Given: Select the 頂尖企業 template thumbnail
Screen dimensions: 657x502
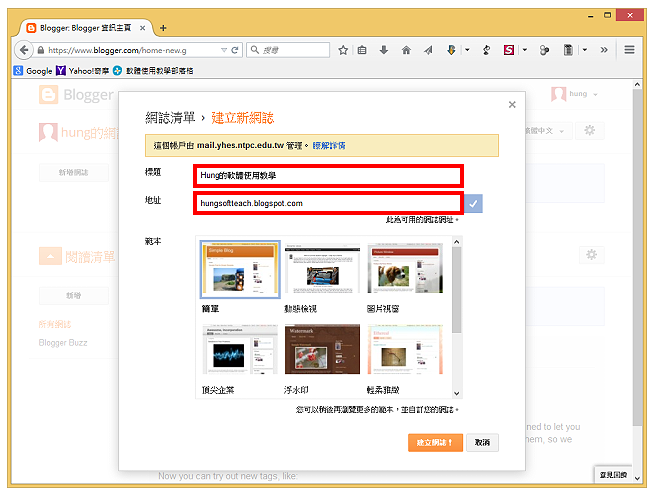Looking at the screenshot, I should [240, 349].
